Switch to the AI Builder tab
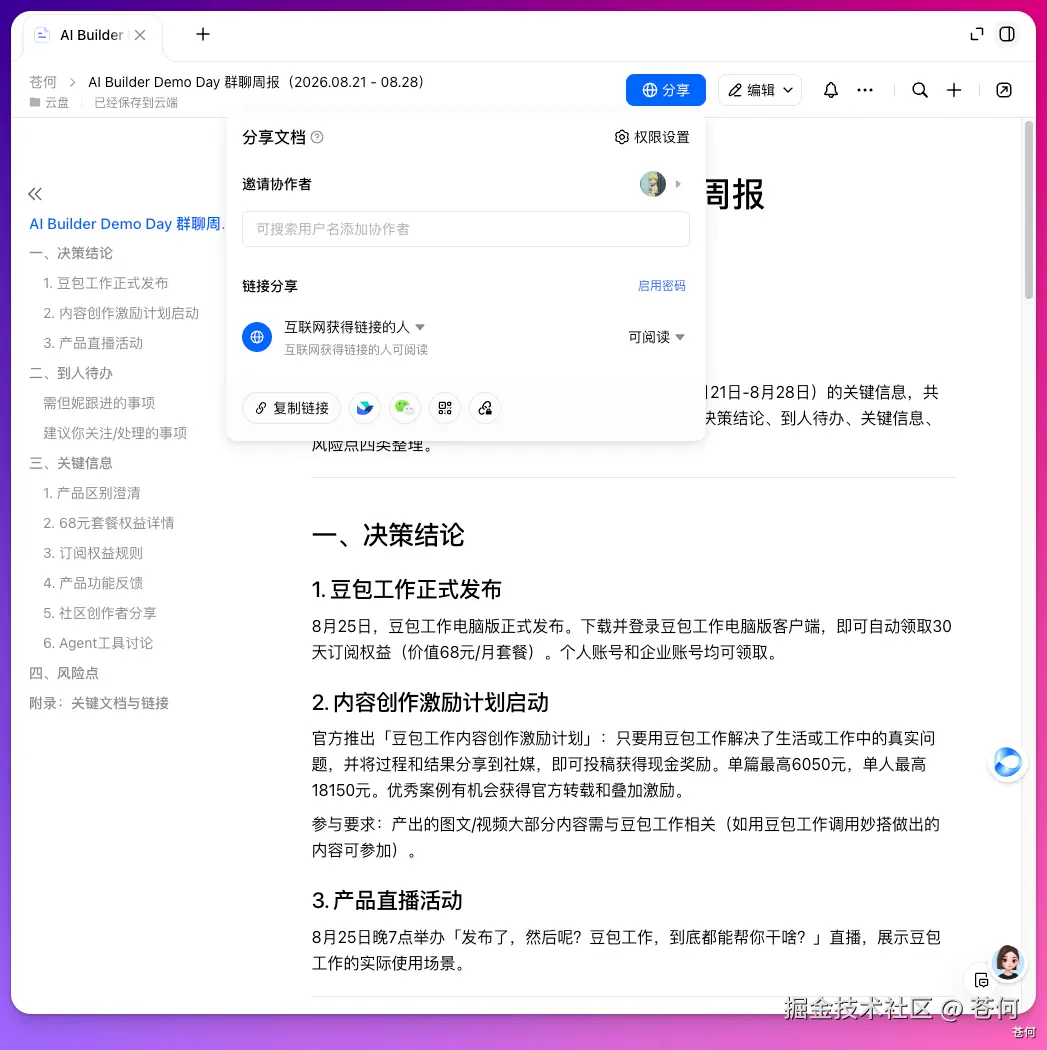Image resolution: width=1047 pixels, height=1050 pixels. pos(91,35)
